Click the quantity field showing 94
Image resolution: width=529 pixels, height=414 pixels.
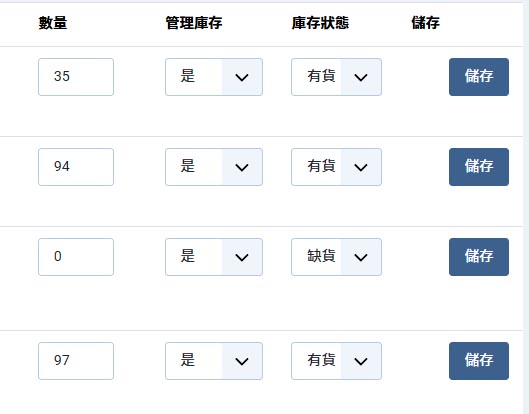(76, 167)
